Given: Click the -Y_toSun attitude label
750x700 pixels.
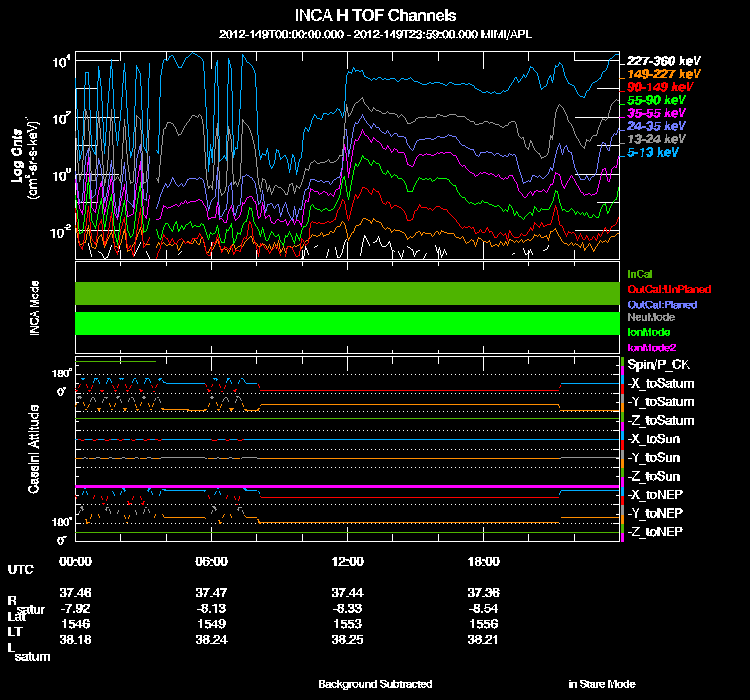Looking at the screenshot, I should 653,458.
